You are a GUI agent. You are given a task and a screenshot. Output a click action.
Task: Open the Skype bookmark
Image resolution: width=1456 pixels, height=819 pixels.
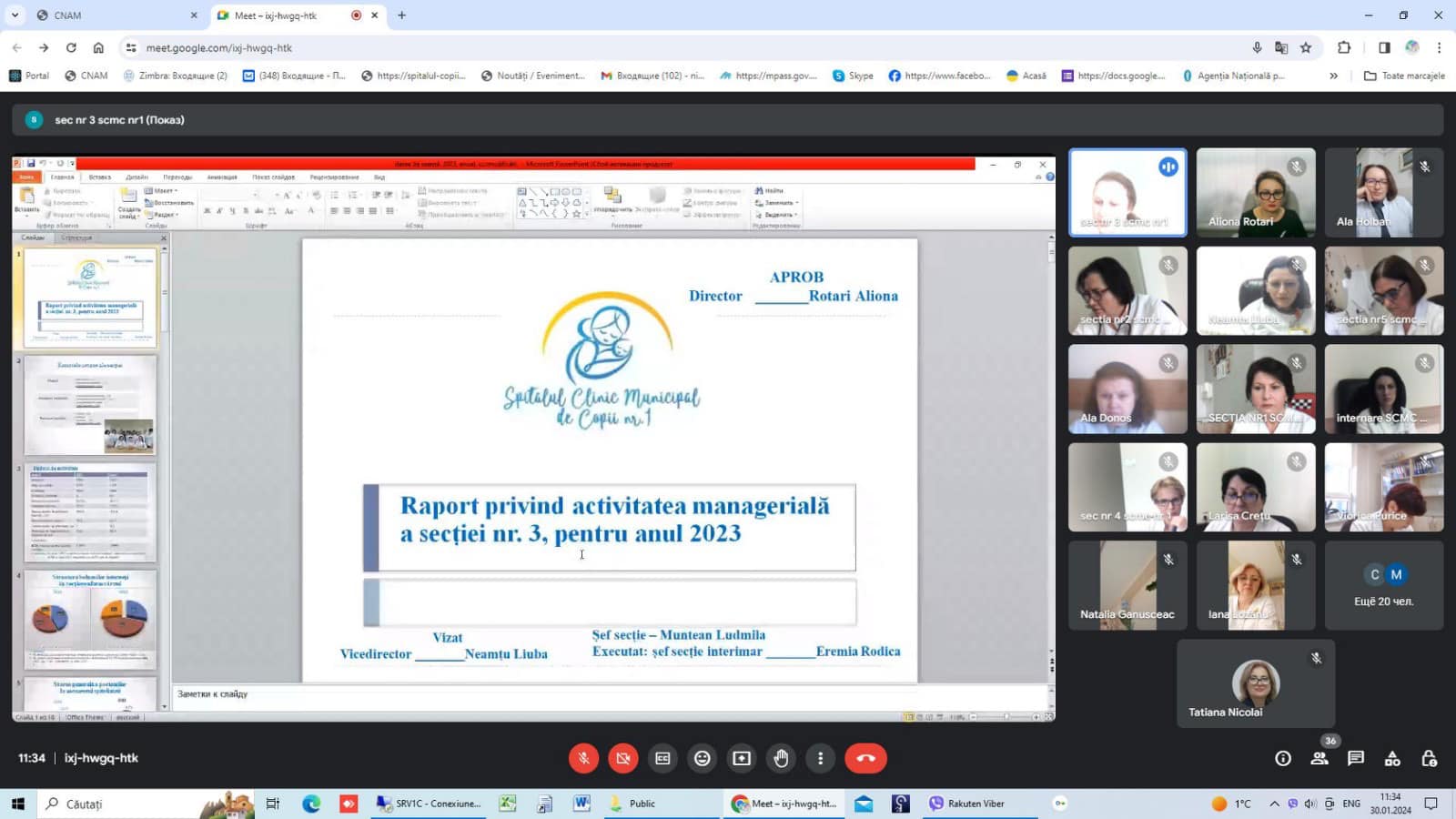click(853, 76)
